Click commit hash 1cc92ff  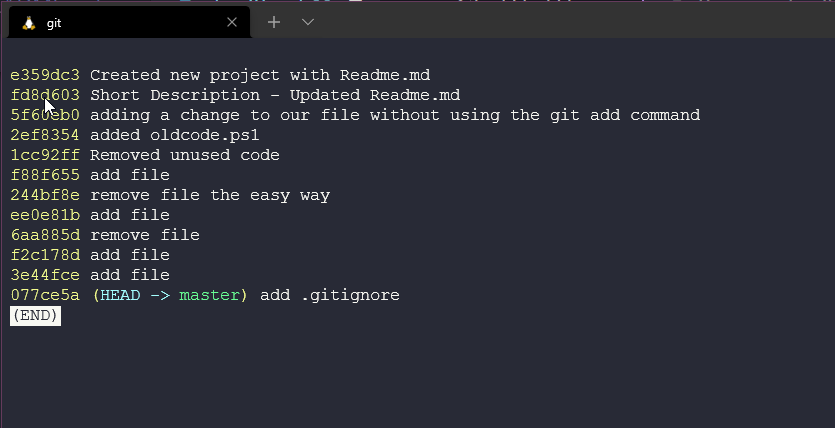coord(45,155)
